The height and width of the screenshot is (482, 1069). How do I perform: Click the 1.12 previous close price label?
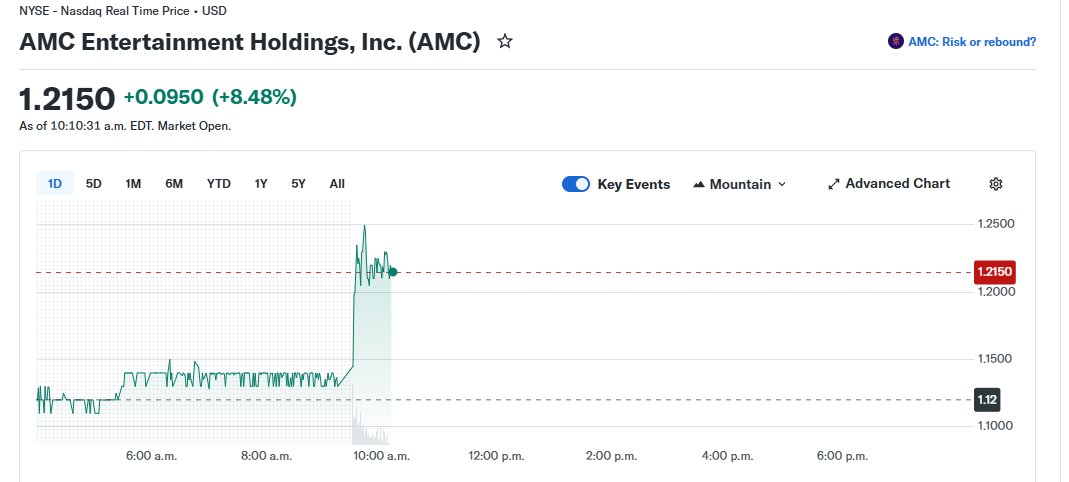click(987, 400)
